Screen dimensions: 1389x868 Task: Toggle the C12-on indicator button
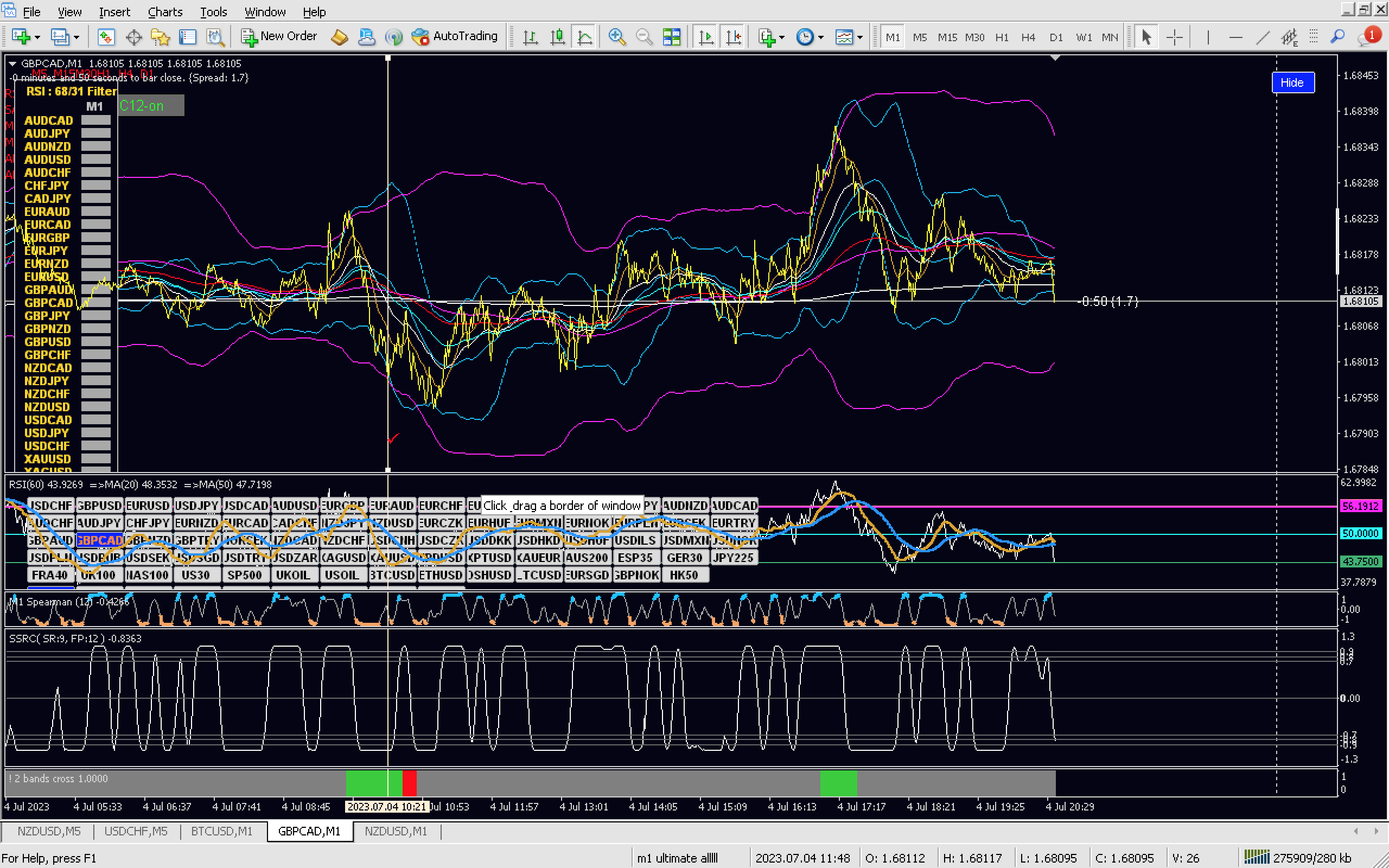click(151, 106)
